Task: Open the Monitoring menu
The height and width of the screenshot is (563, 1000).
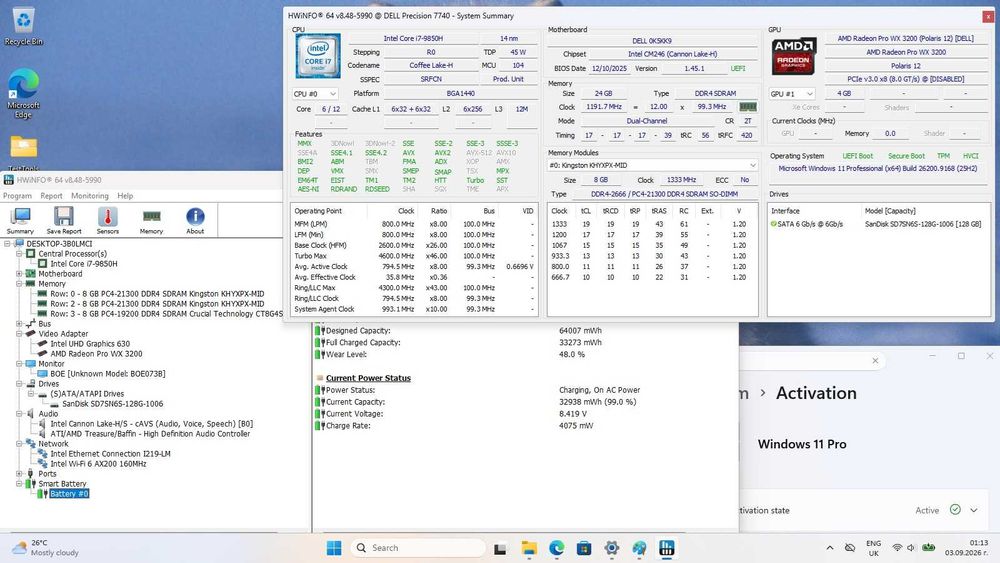Action: [x=89, y=196]
